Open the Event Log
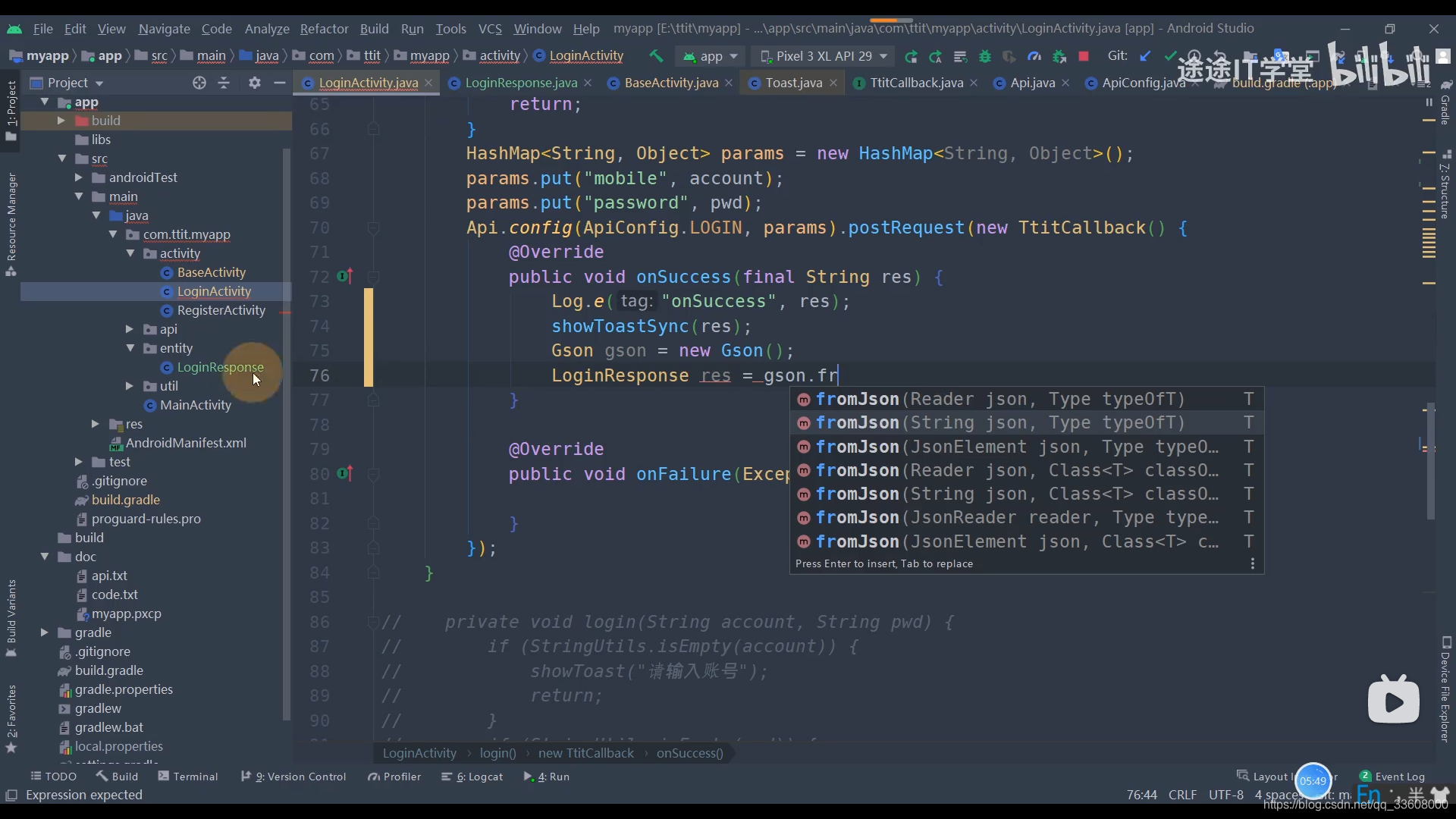This screenshot has width=1456, height=819. click(x=1392, y=777)
